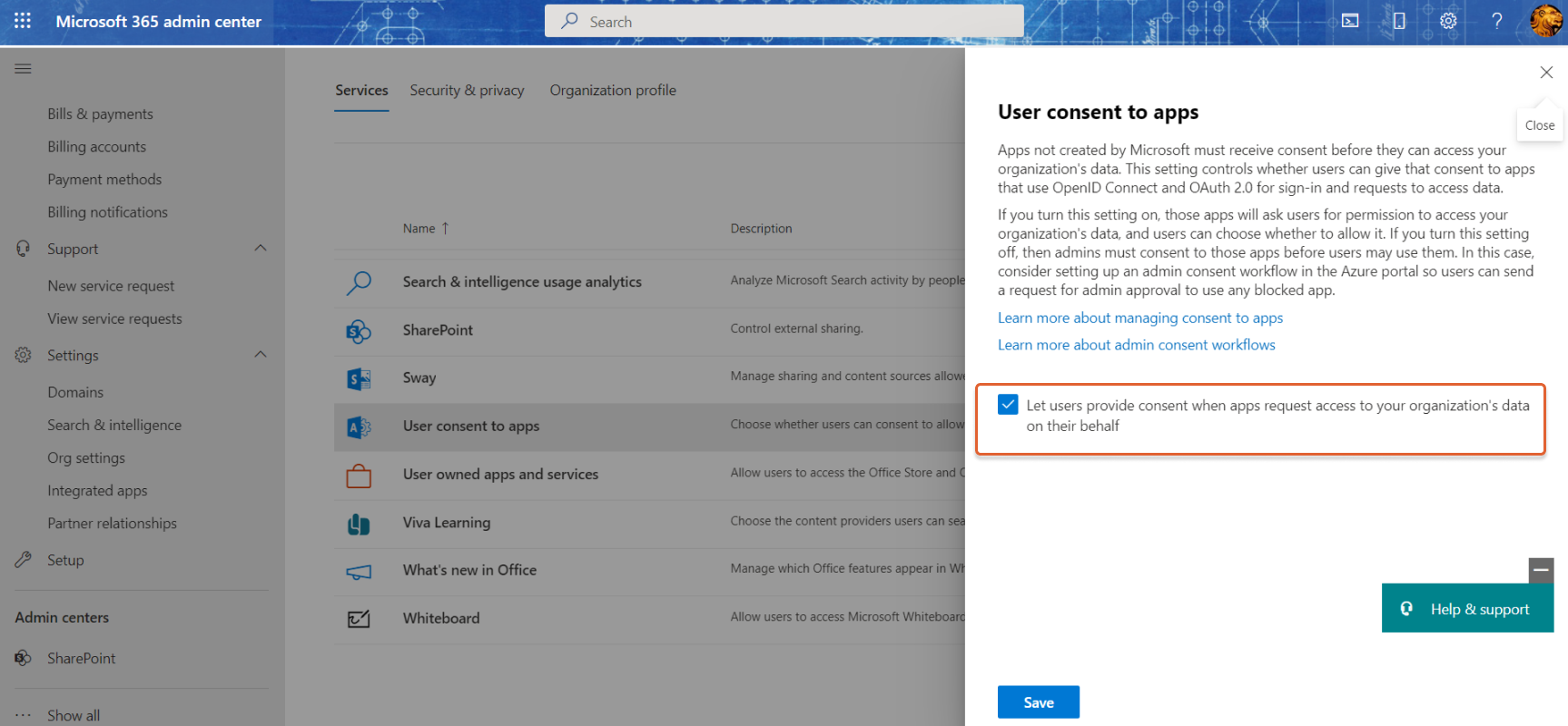Collapse the Settings section in the sidebar
Viewport: 1568px width, 726px height.
pos(261,355)
